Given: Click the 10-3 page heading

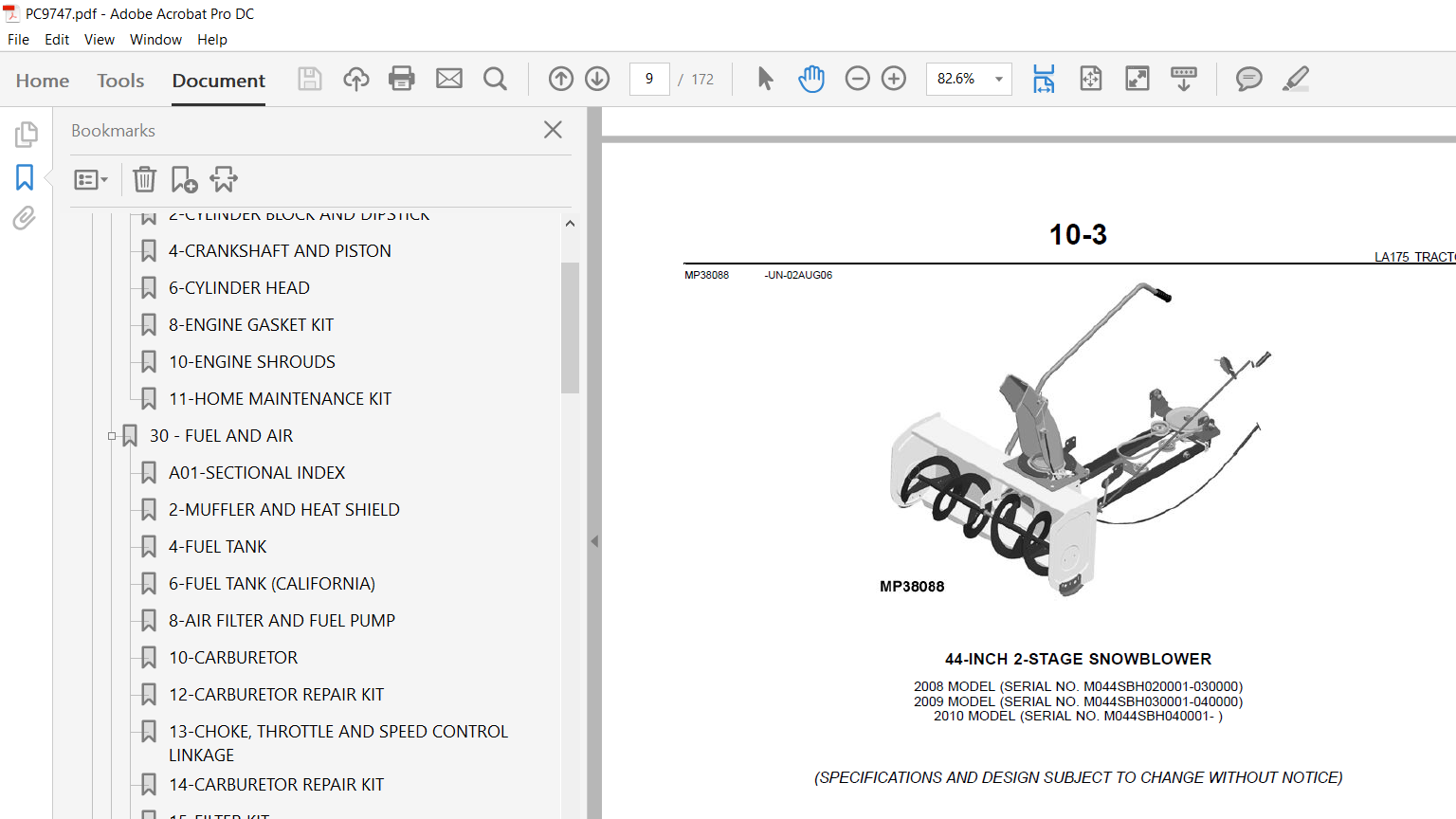Looking at the screenshot, I should pos(1078,234).
